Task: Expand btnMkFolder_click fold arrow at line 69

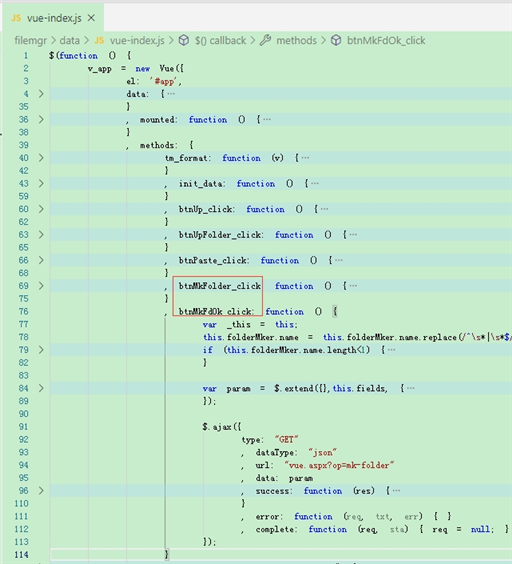Action: pos(41,286)
